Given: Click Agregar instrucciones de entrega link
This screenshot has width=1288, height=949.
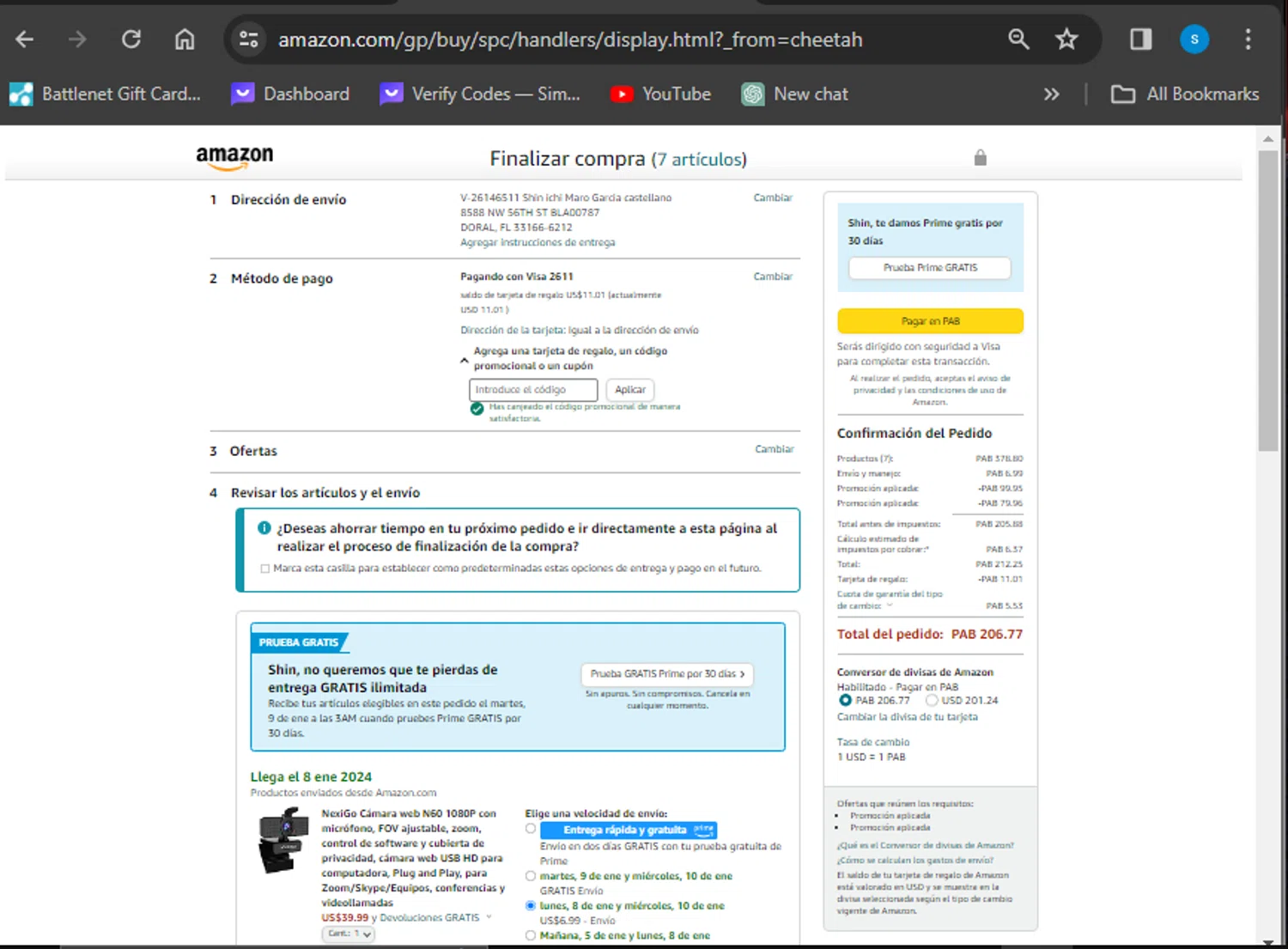Looking at the screenshot, I should [538, 243].
